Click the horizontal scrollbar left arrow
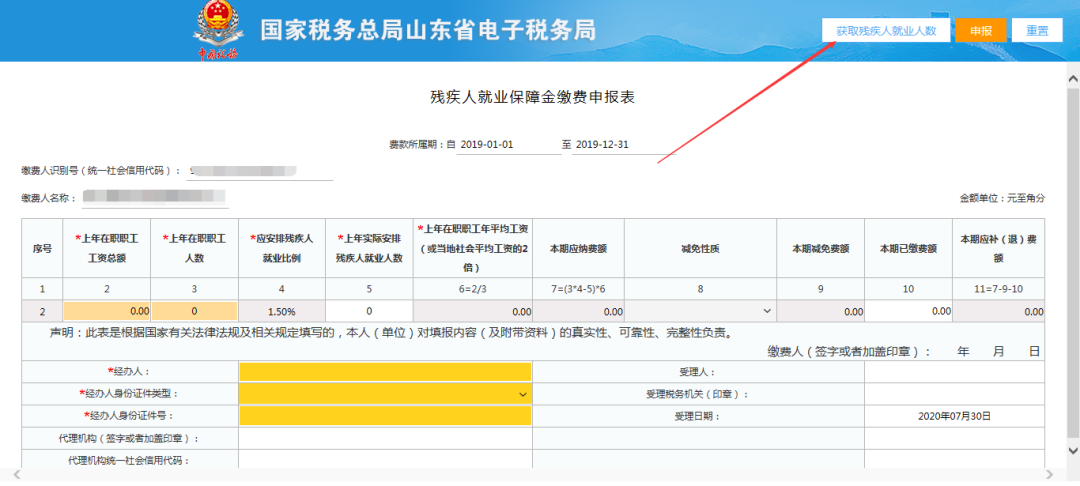 click(x=17, y=474)
